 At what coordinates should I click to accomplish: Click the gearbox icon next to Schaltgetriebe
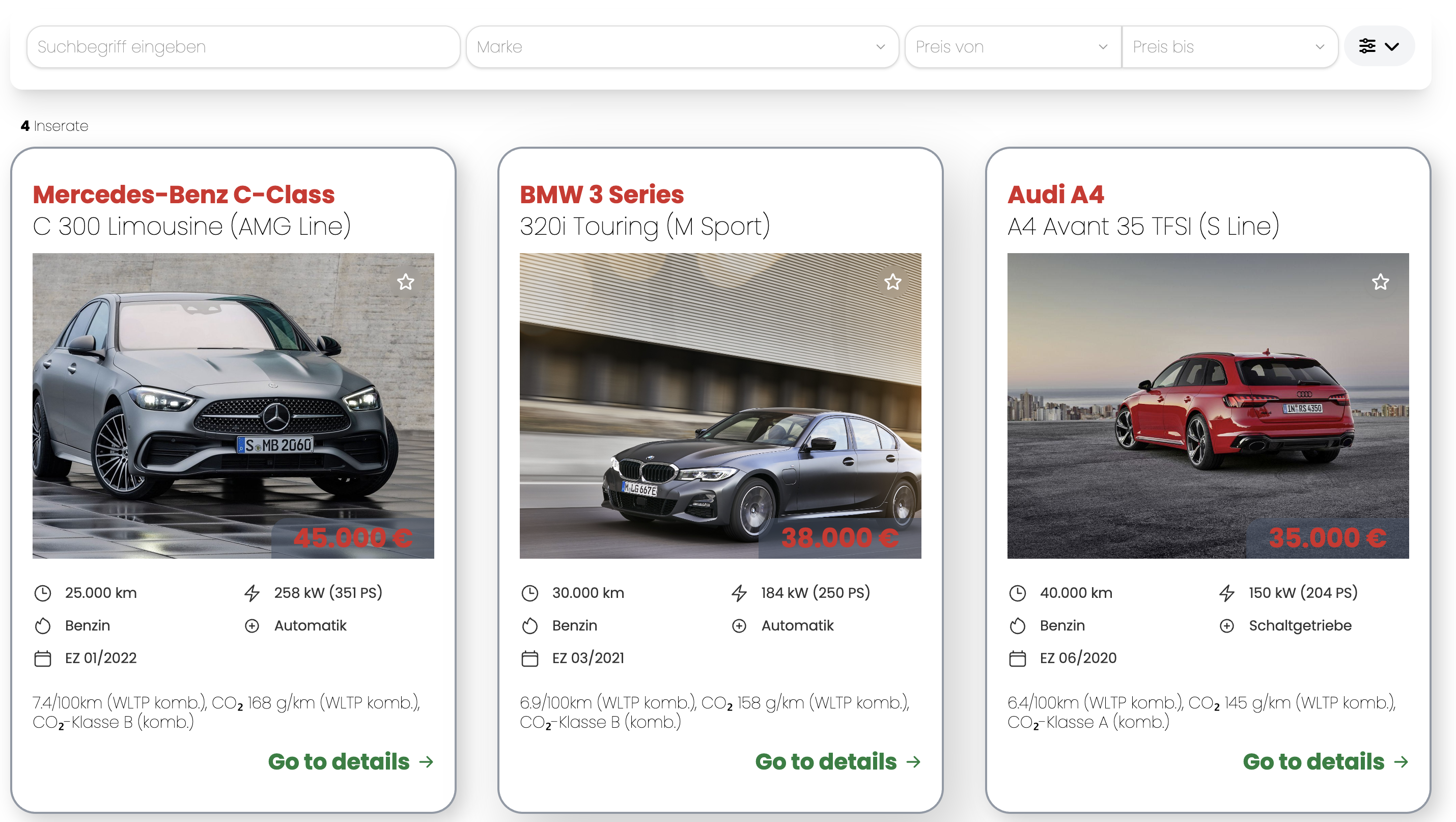1226,626
